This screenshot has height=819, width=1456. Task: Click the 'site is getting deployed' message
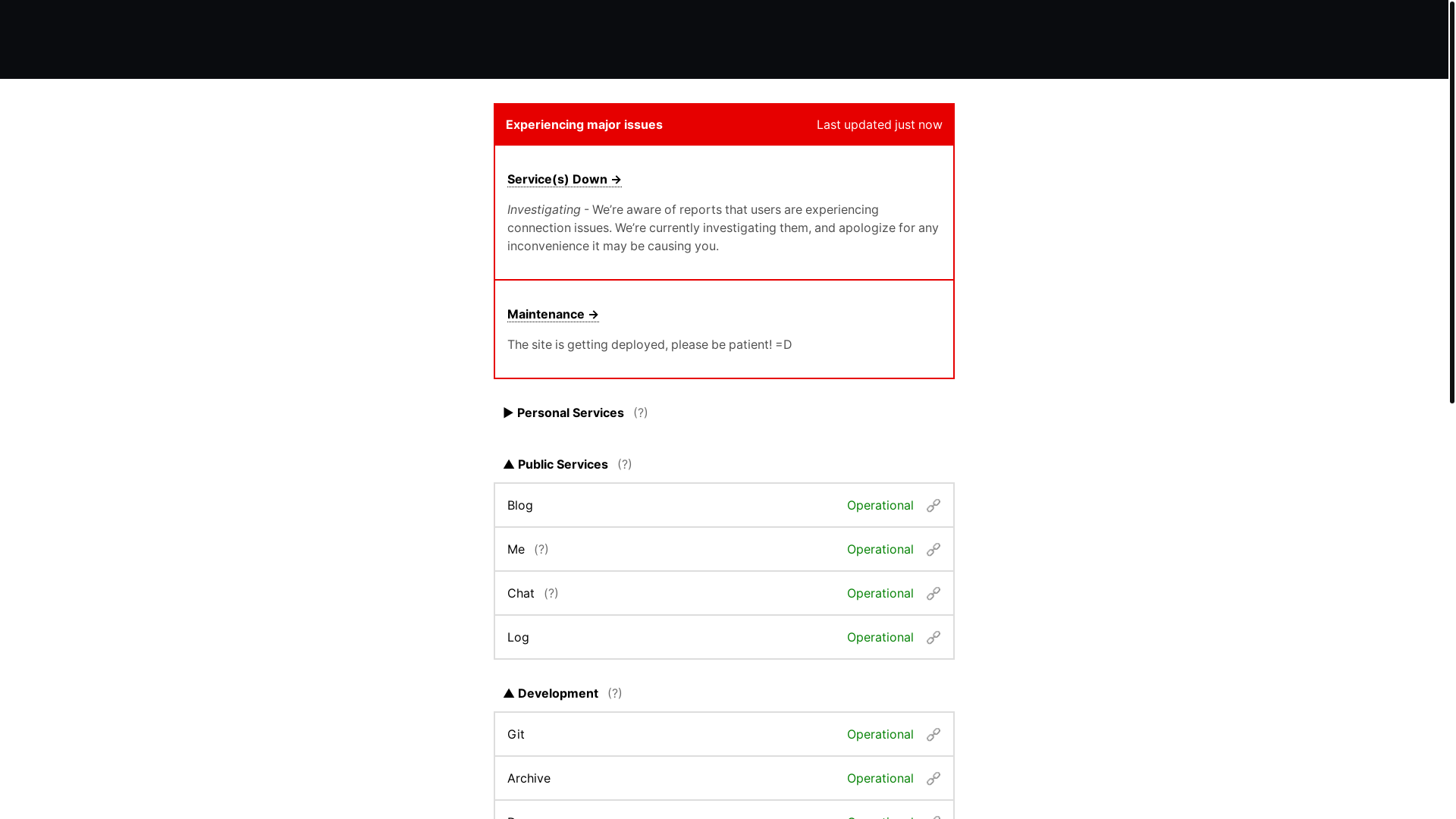pyautogui.click(x=649, y=344)
